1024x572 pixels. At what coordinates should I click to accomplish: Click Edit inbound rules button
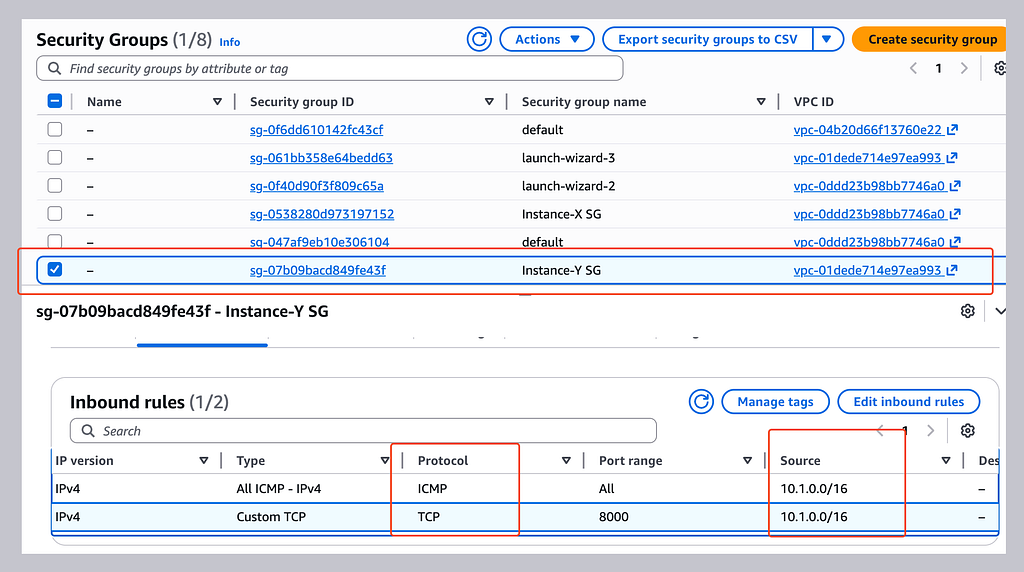[908, 402]
